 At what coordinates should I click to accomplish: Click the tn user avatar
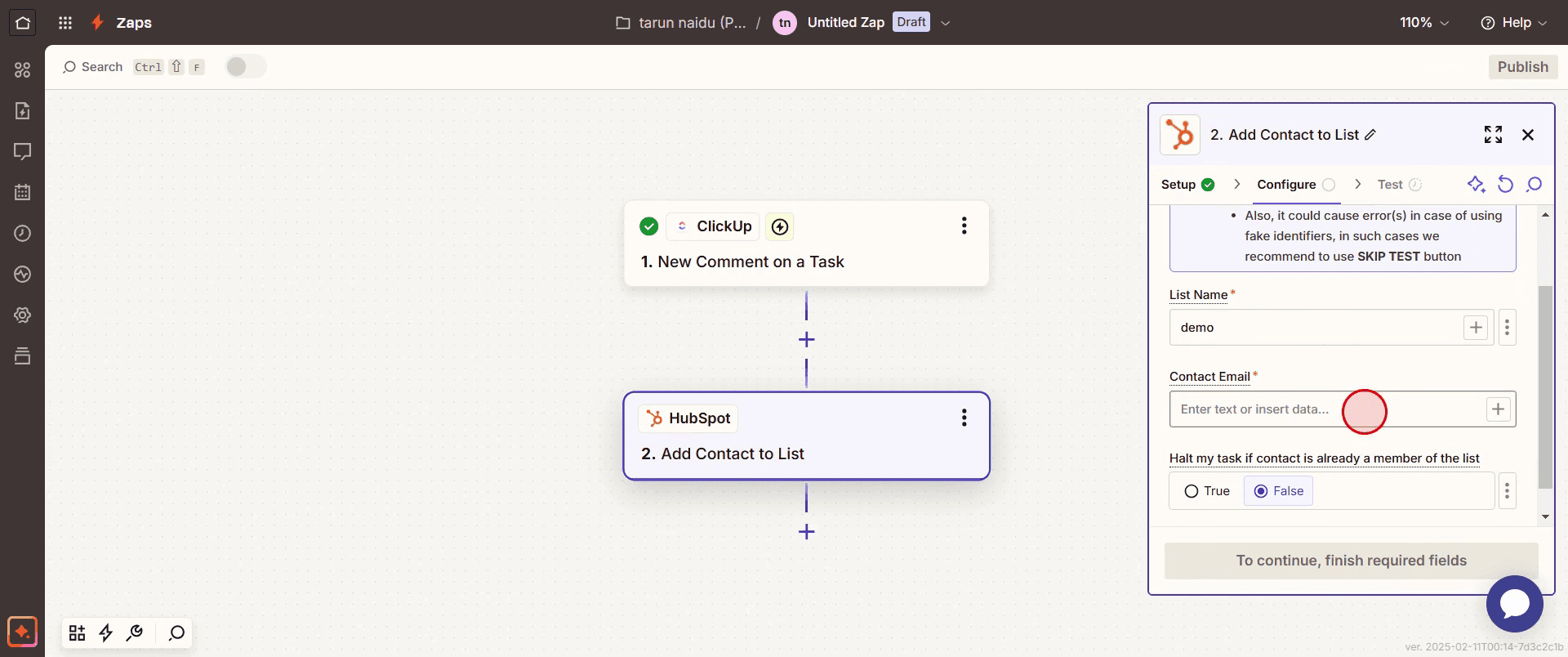coord(784,23)
